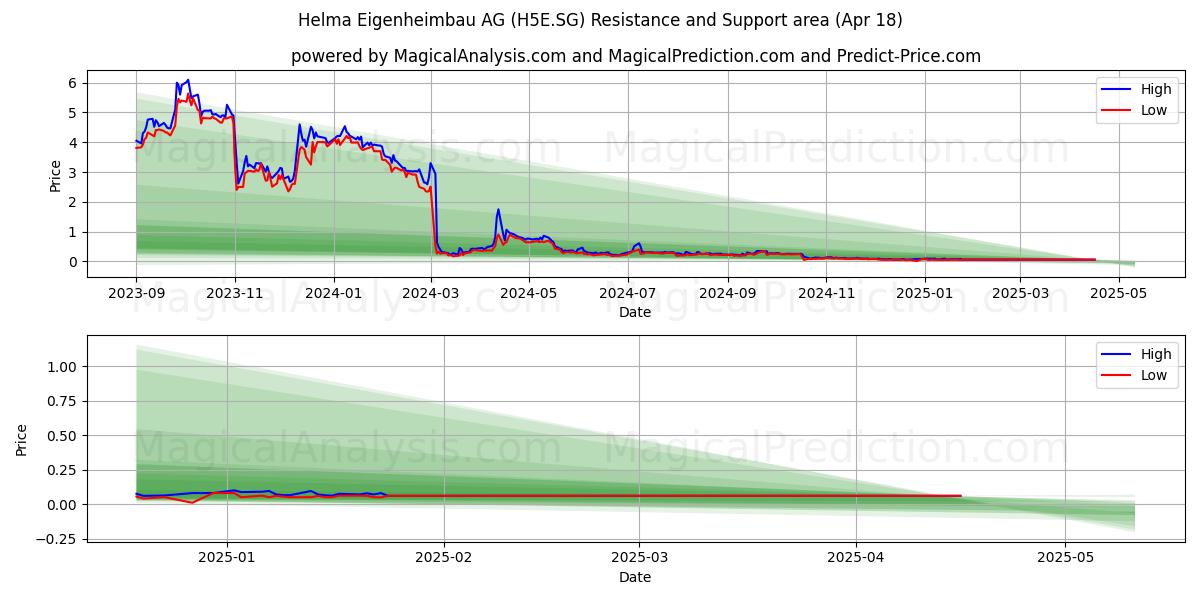Click the -0.25 price tick on lower chart
Screen dimensions: 1200x600
[x=58, y=539]
